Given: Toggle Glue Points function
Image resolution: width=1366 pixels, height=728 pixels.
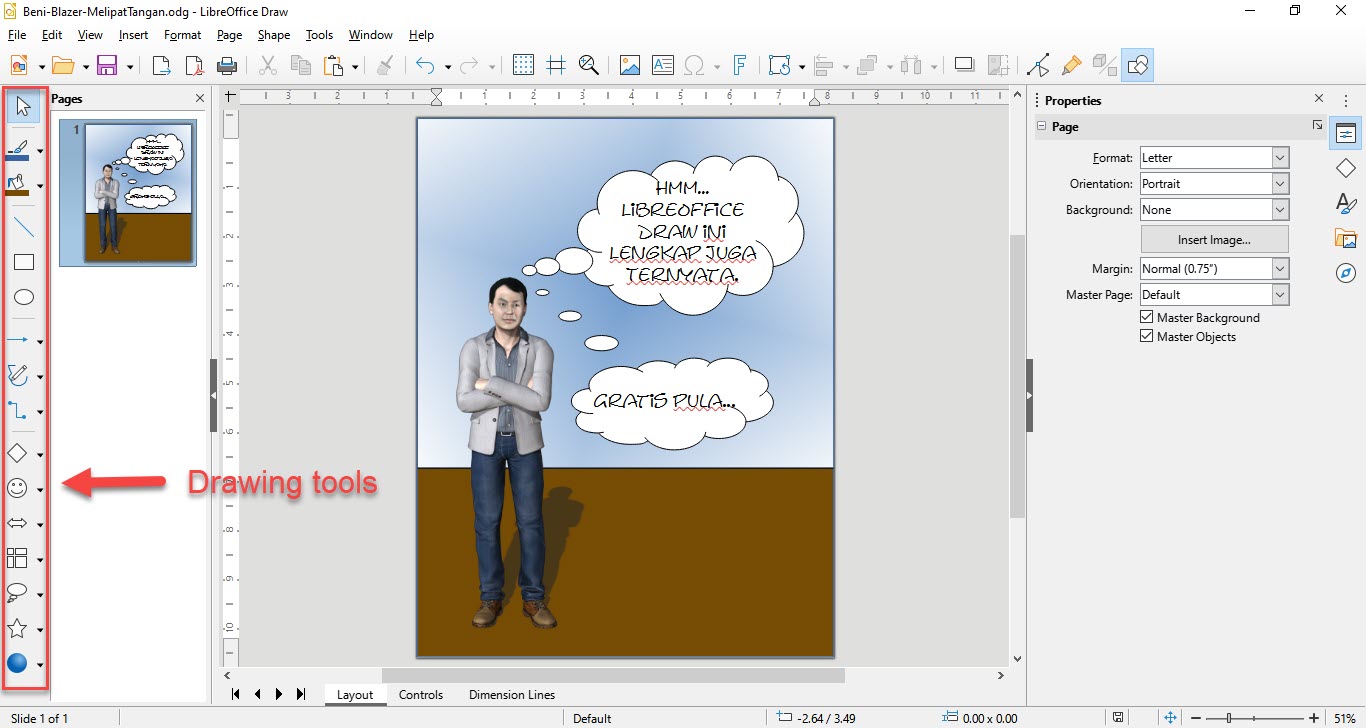Looking at the screenshot, I should point(1072,66).
